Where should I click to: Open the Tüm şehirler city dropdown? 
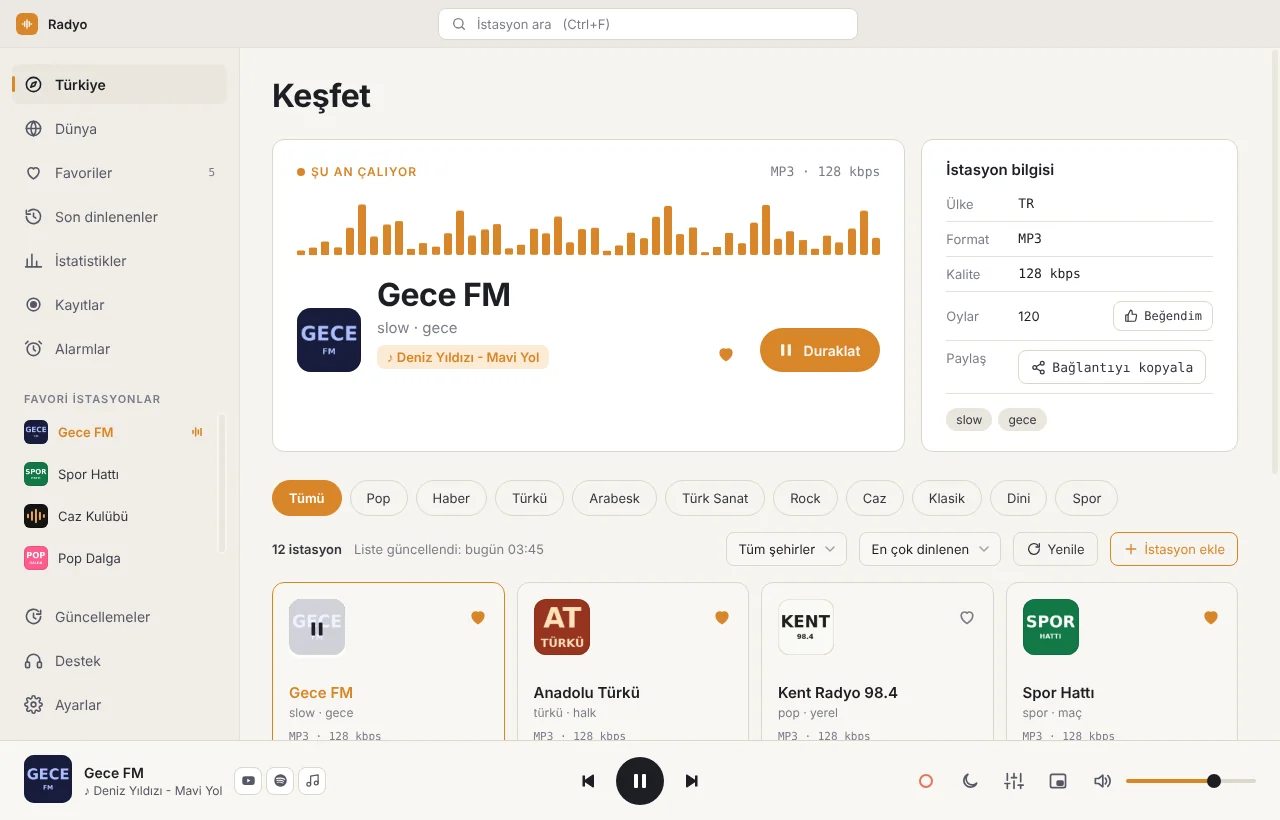(x=786, y=549)
